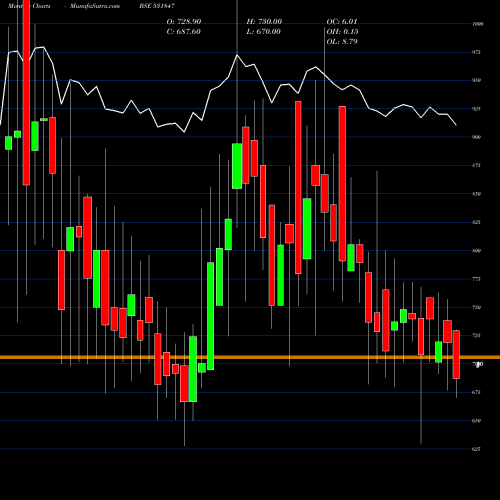Click the OC: 6.01 reading

[342, 21]
